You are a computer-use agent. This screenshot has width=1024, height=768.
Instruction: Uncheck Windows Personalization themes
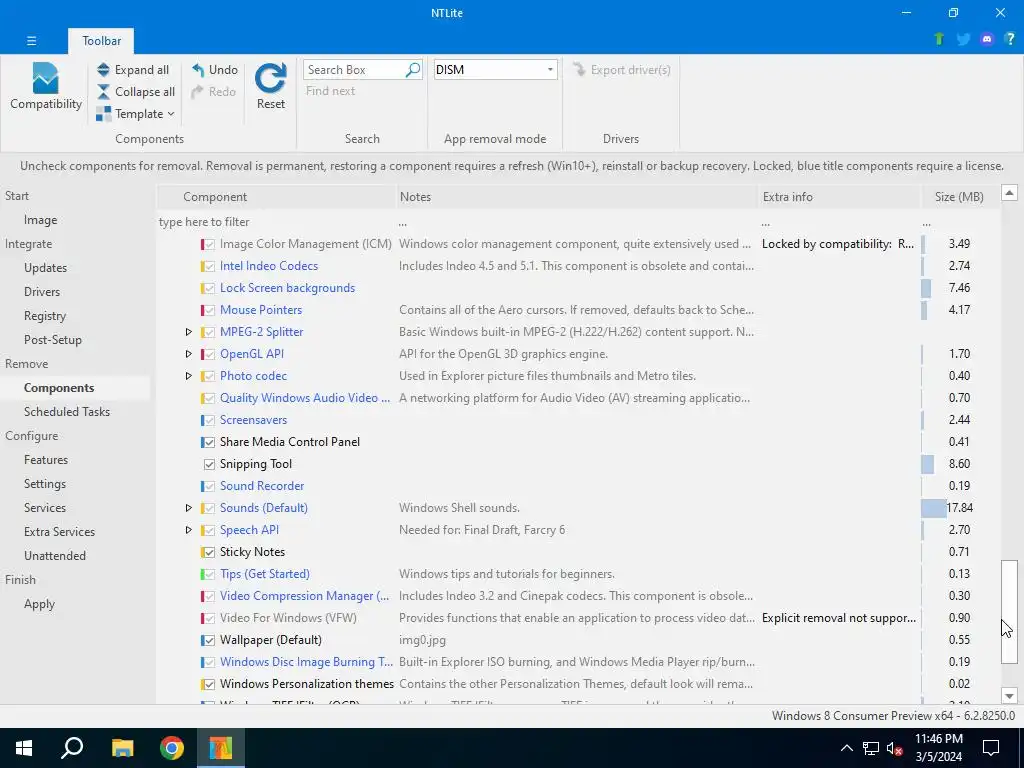209,684
